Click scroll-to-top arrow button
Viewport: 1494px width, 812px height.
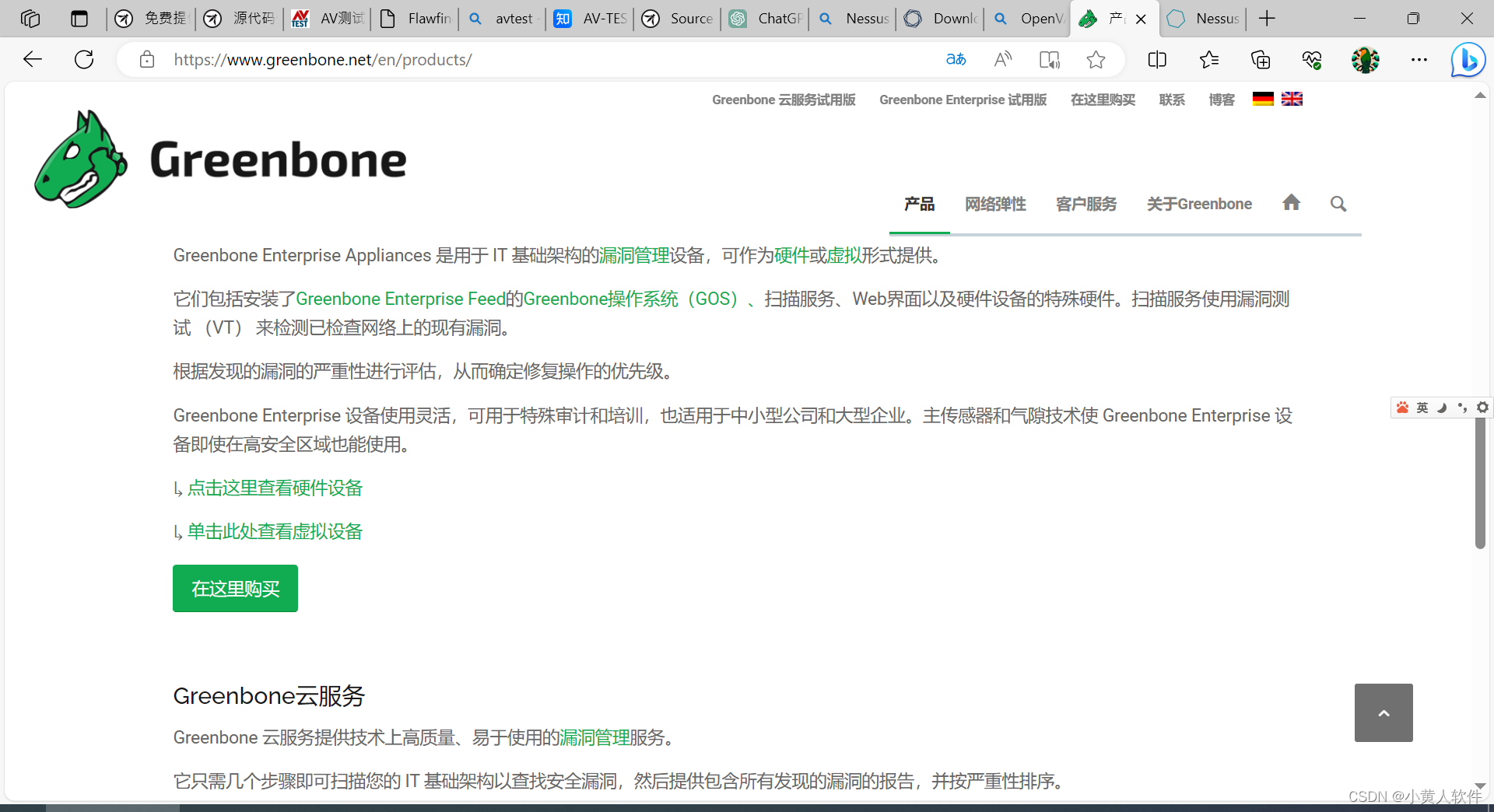coord(1384,712)
